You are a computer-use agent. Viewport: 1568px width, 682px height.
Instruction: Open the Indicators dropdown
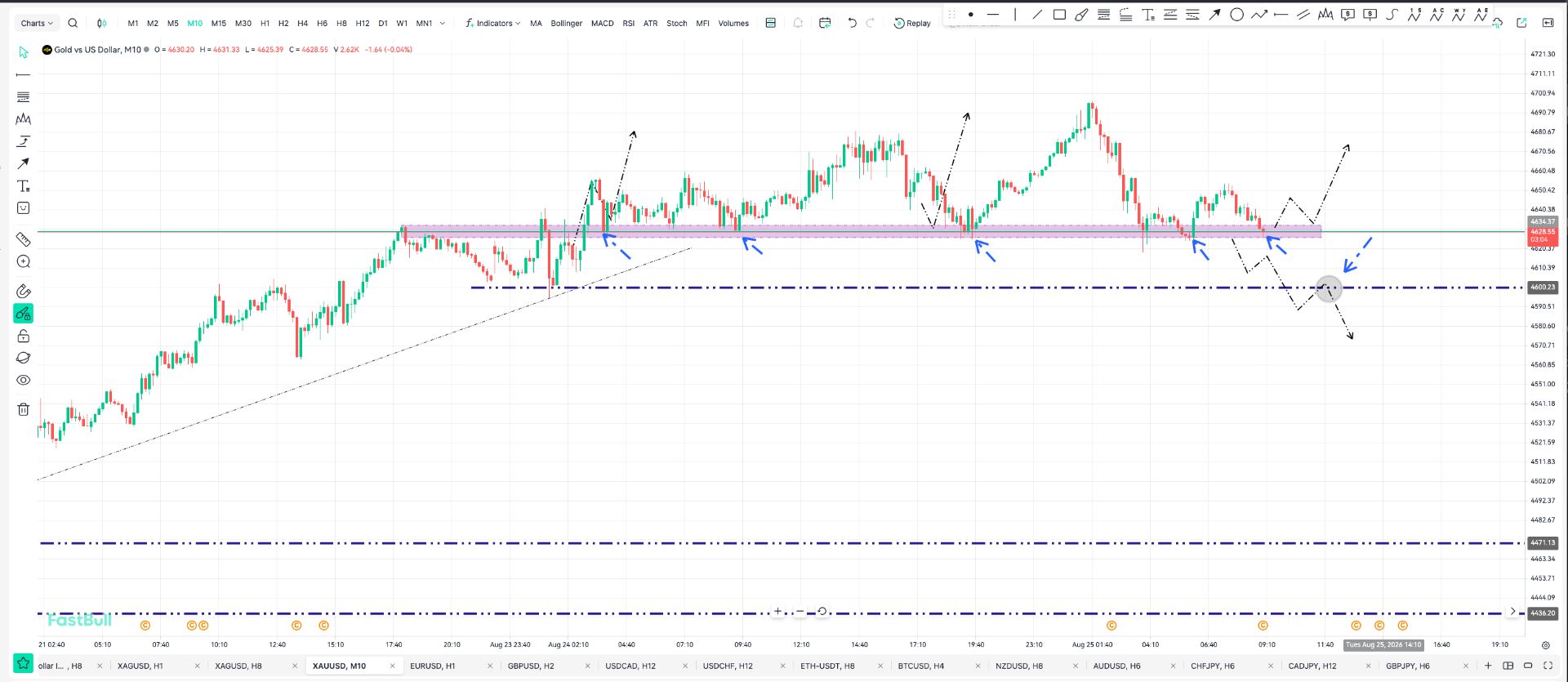pos(493,23)
